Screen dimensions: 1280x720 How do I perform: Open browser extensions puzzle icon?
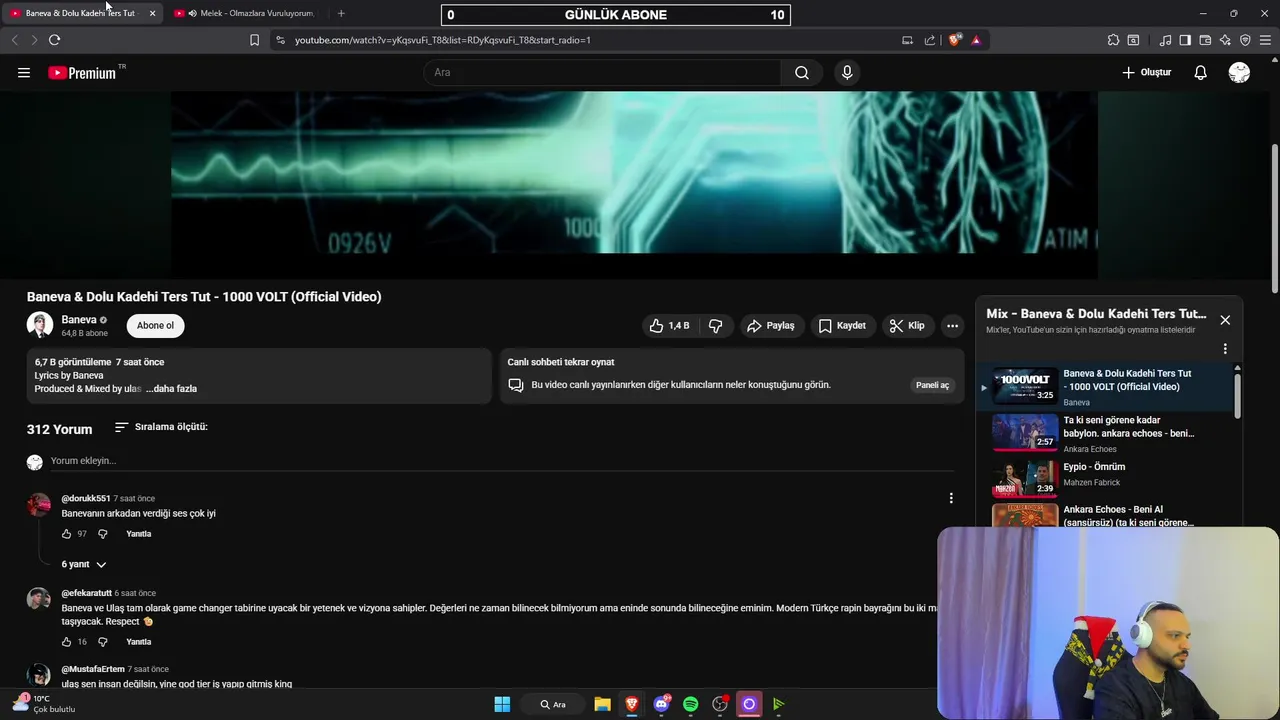coord(1113,40)
